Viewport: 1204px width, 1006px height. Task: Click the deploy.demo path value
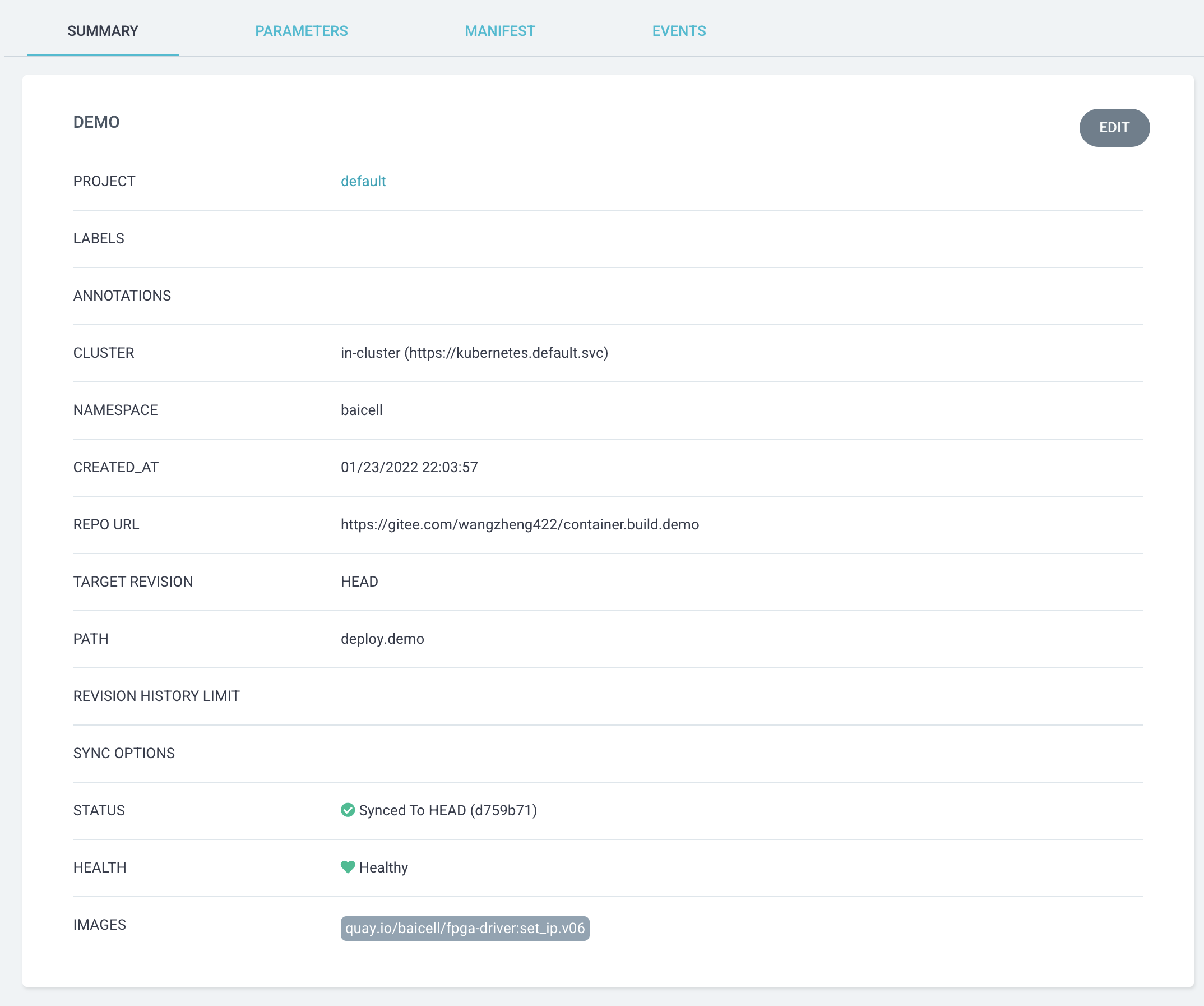(382, 639)
